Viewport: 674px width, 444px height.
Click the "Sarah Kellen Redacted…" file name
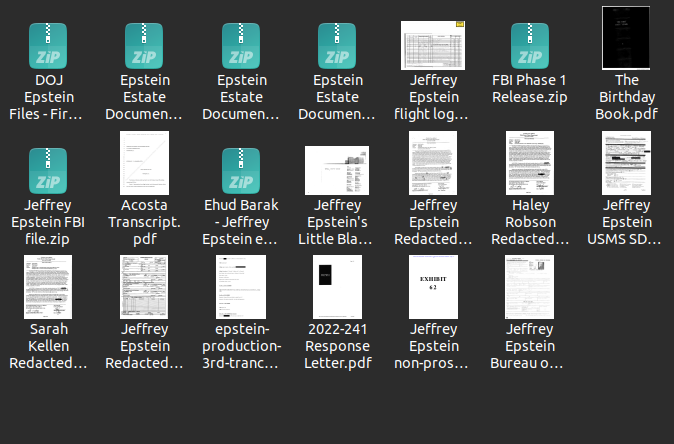pyautogui.click(x=48, y=346)
